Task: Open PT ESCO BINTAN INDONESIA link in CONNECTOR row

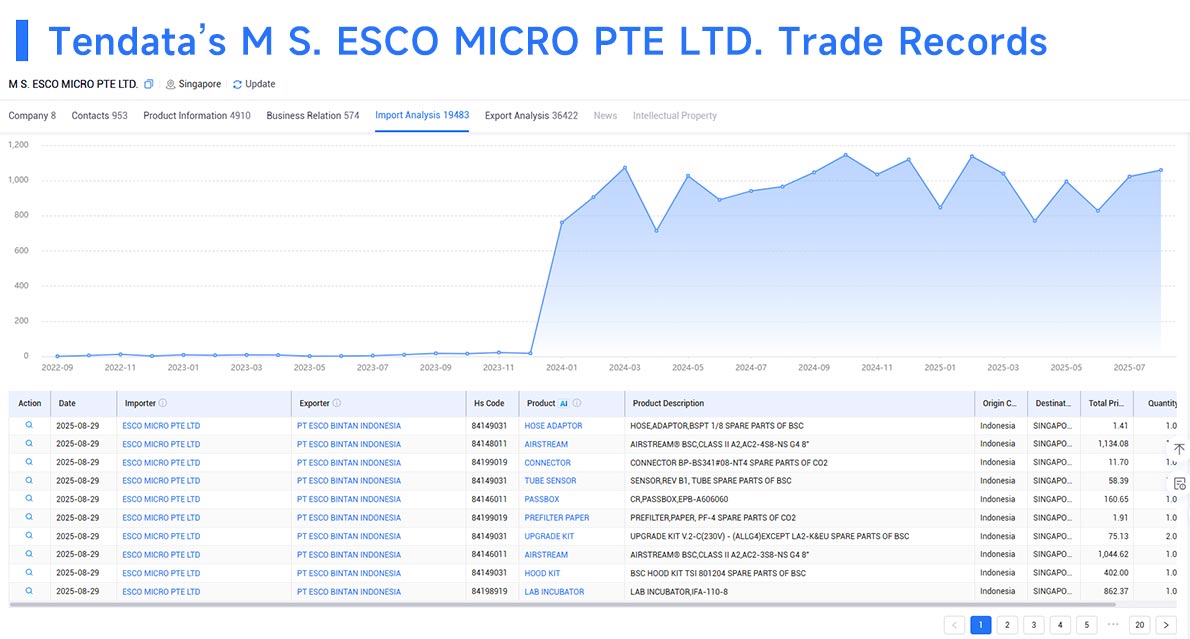Action: (348, 462)
